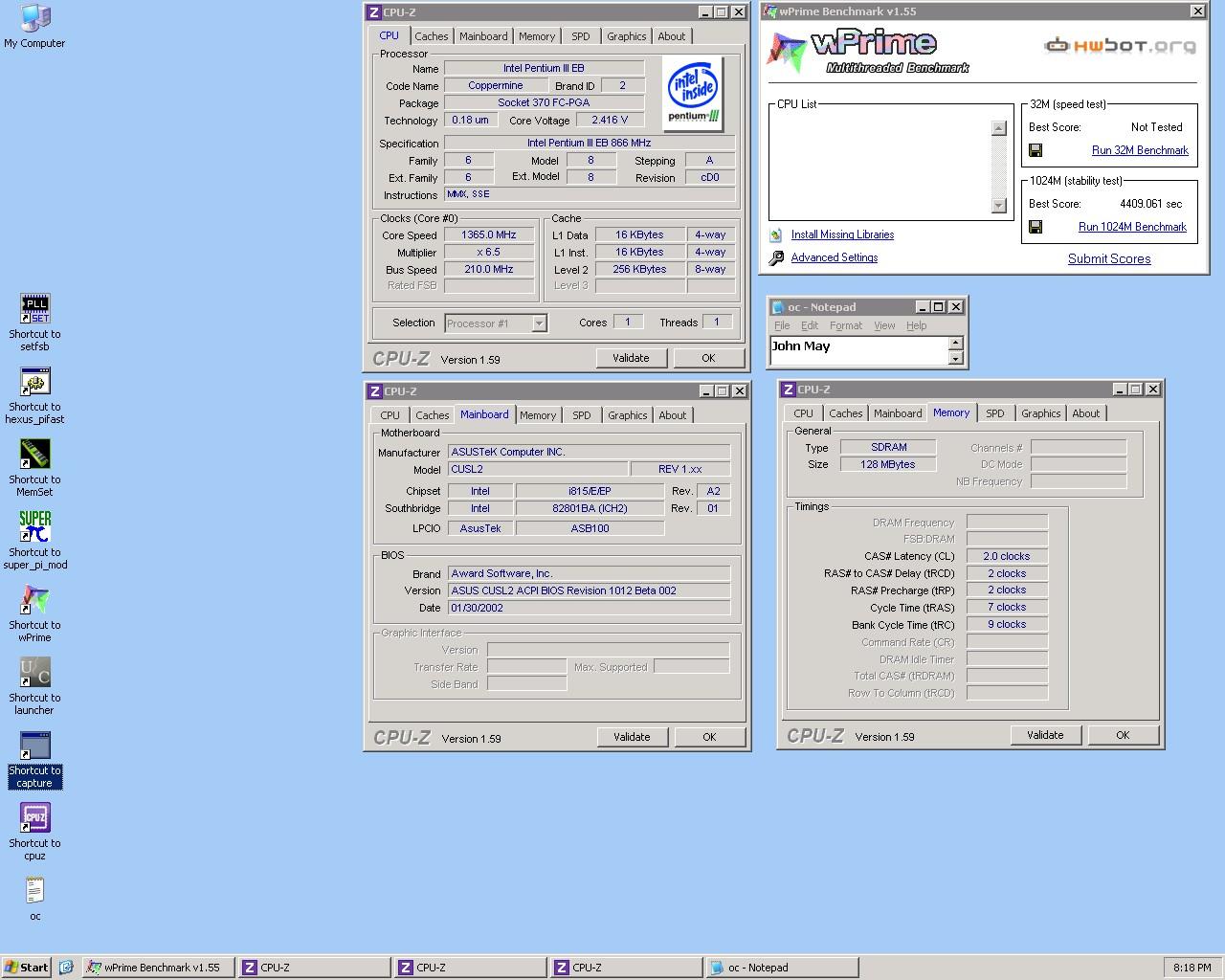Click the 4409.061 sec best score
Image resolution: width=1225 pixels, height=980 pixels.
coord(1150,204)
